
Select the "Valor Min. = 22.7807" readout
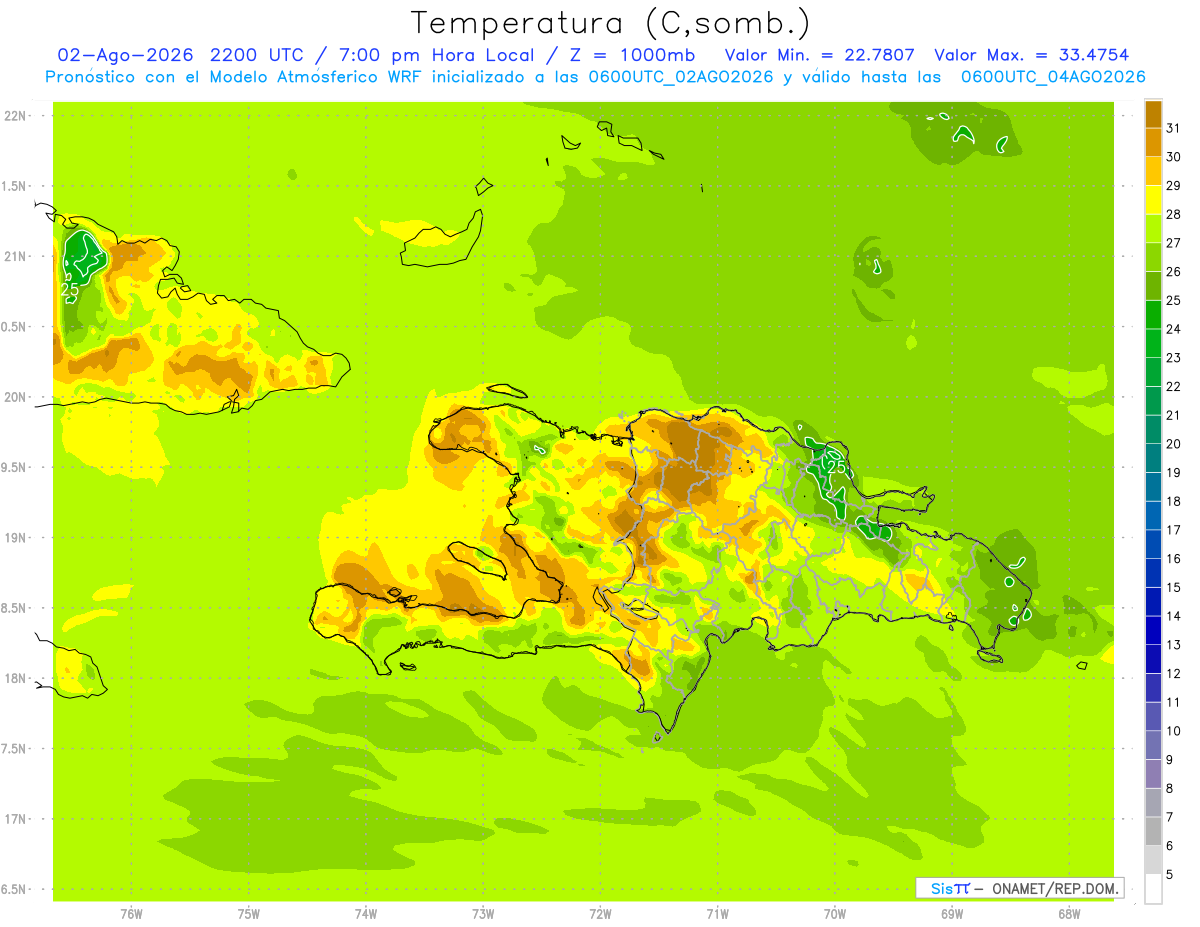pyautogui.click(x=820, y=55)
